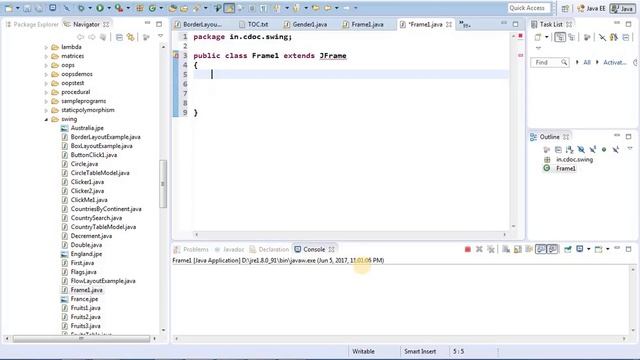640x360 pixels.
Task: Click the Collapse All icon in Task List
Action: (x=626, y=38)
